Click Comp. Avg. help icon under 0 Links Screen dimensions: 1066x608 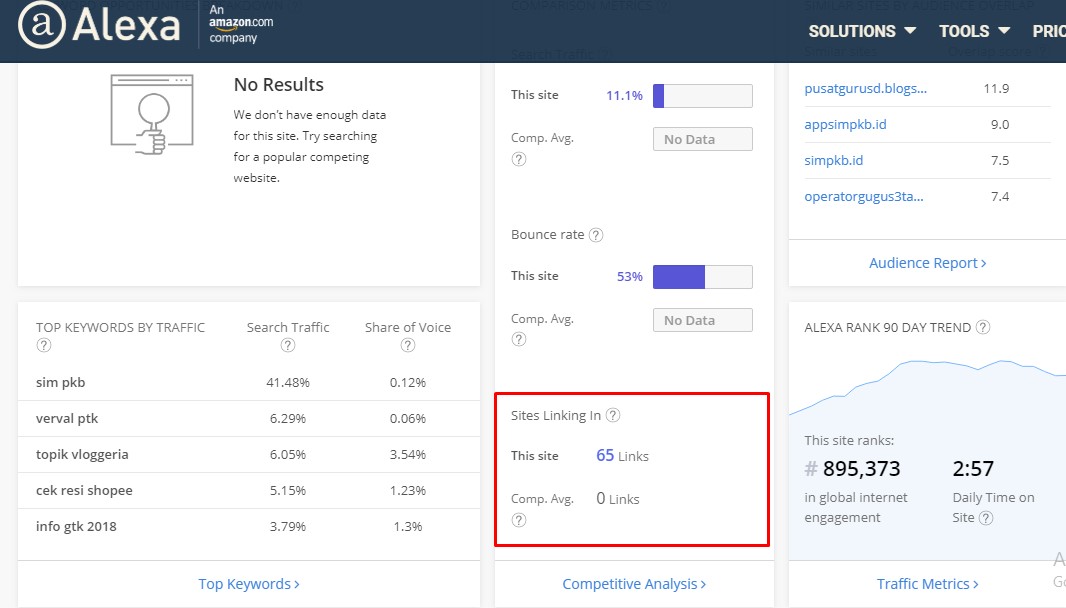[519, 520]
